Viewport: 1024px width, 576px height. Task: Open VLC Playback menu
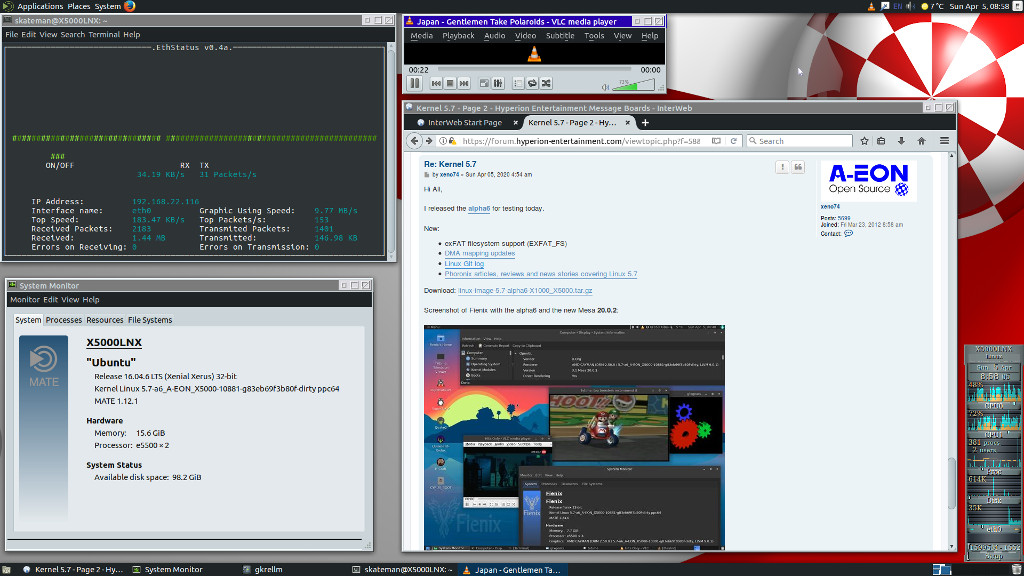coord(458,36)
